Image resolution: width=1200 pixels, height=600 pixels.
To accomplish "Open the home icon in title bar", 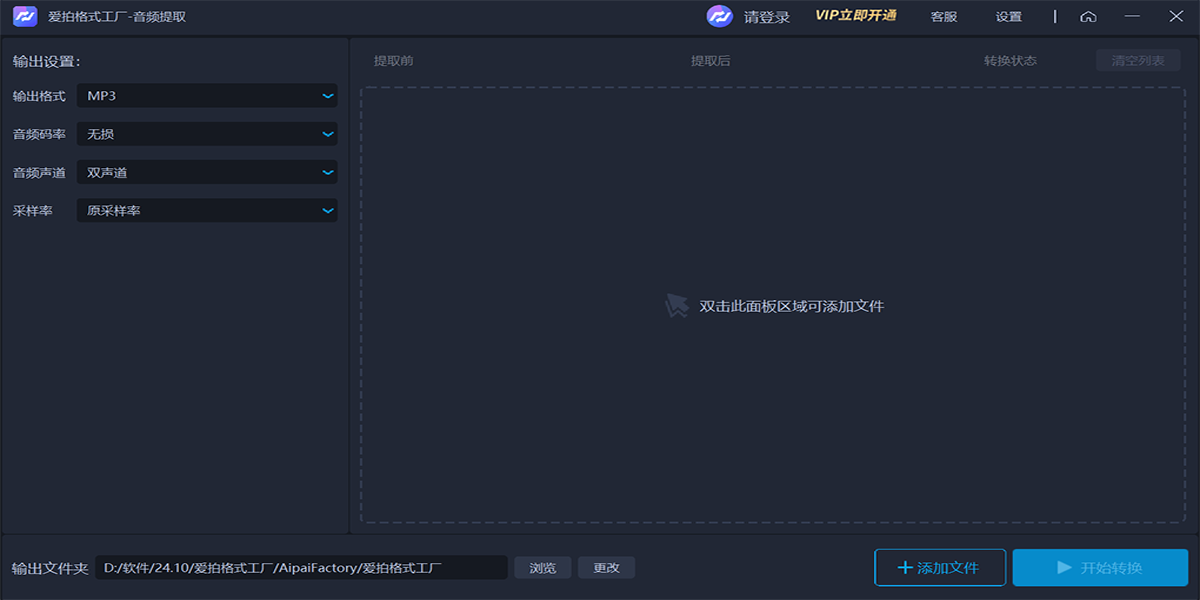I will tap(1088, 17).
